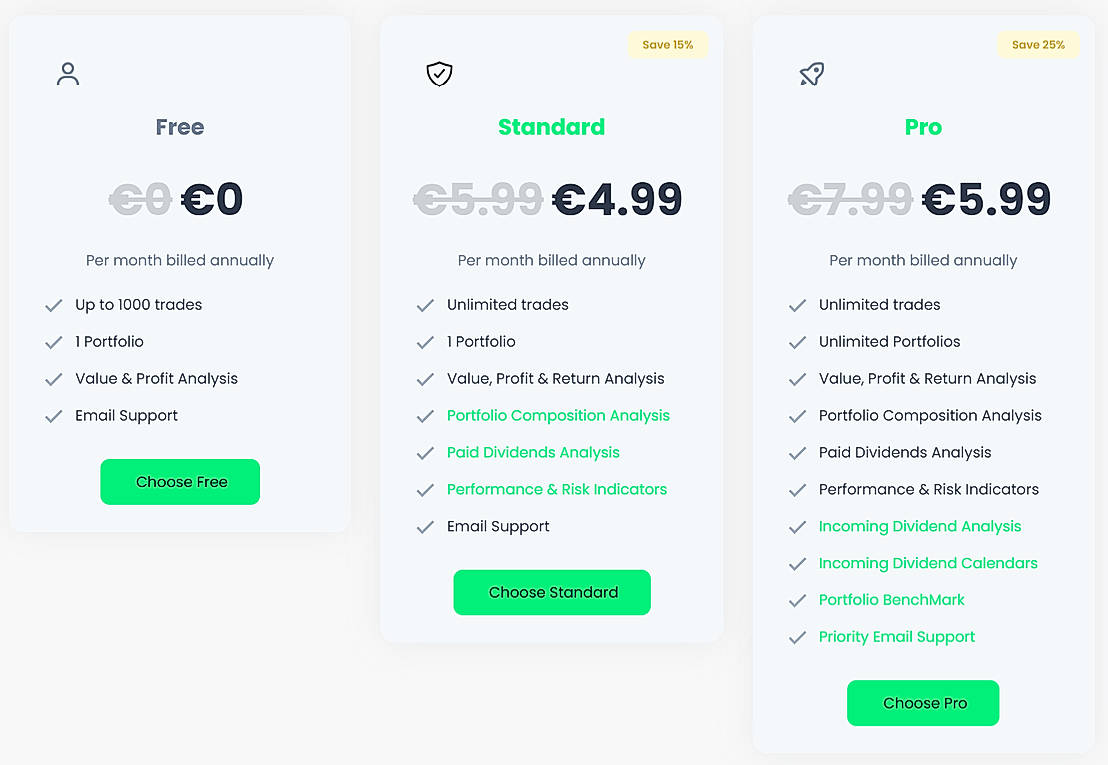Click Incoming Dividend Calendars feature text
The width and height of the screenshot is (1108, 765).
tap(928, 563)
